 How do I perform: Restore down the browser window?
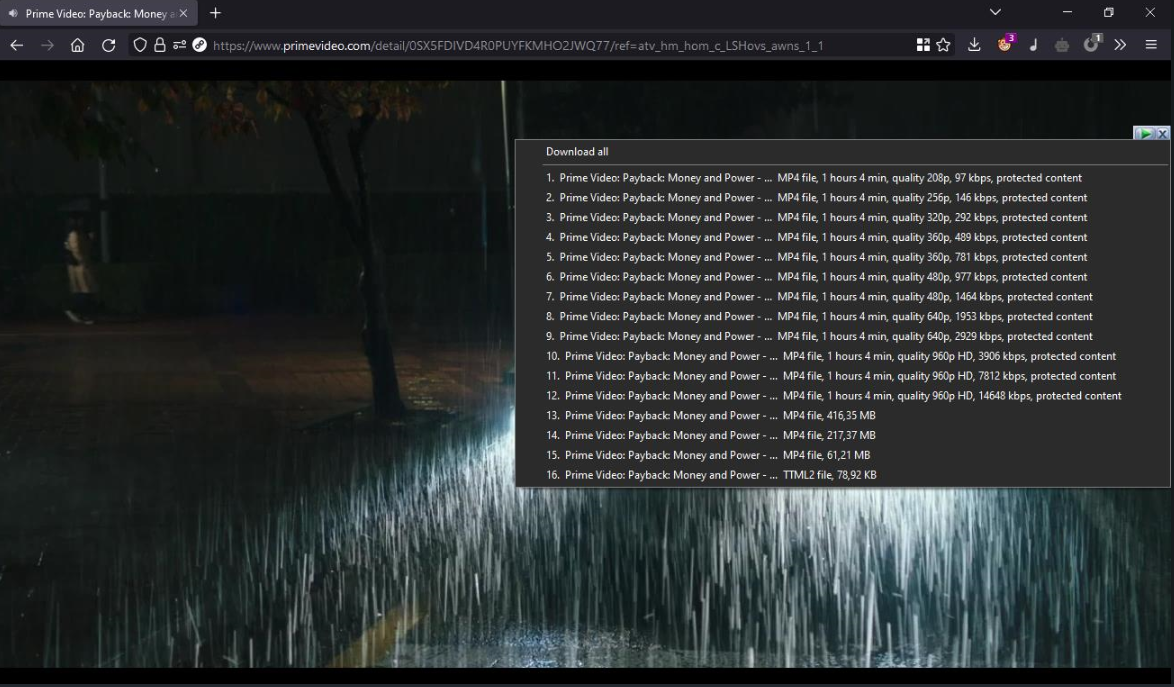(1109, 12)
